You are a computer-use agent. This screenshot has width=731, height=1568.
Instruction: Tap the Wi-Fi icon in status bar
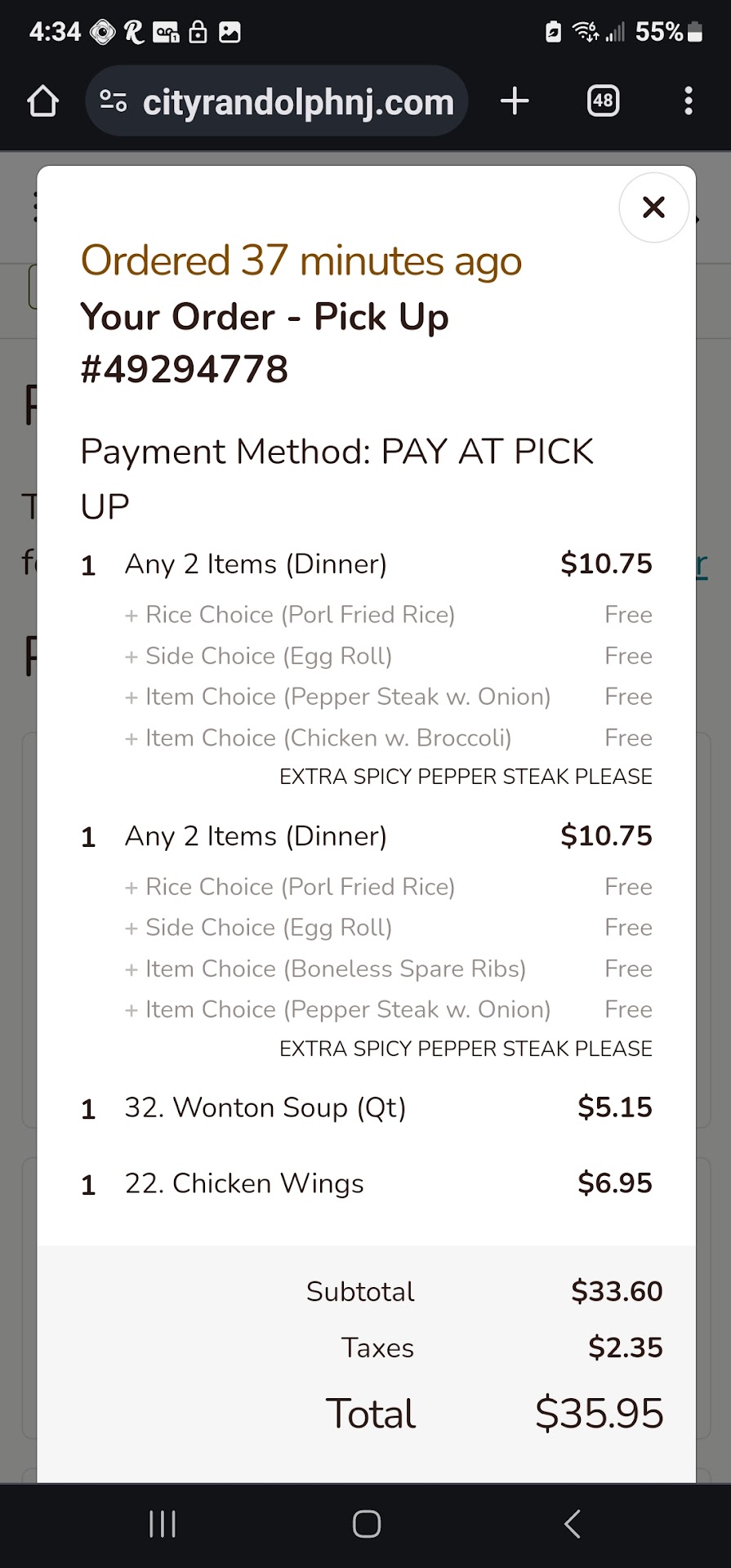click(x=585, y=32)
